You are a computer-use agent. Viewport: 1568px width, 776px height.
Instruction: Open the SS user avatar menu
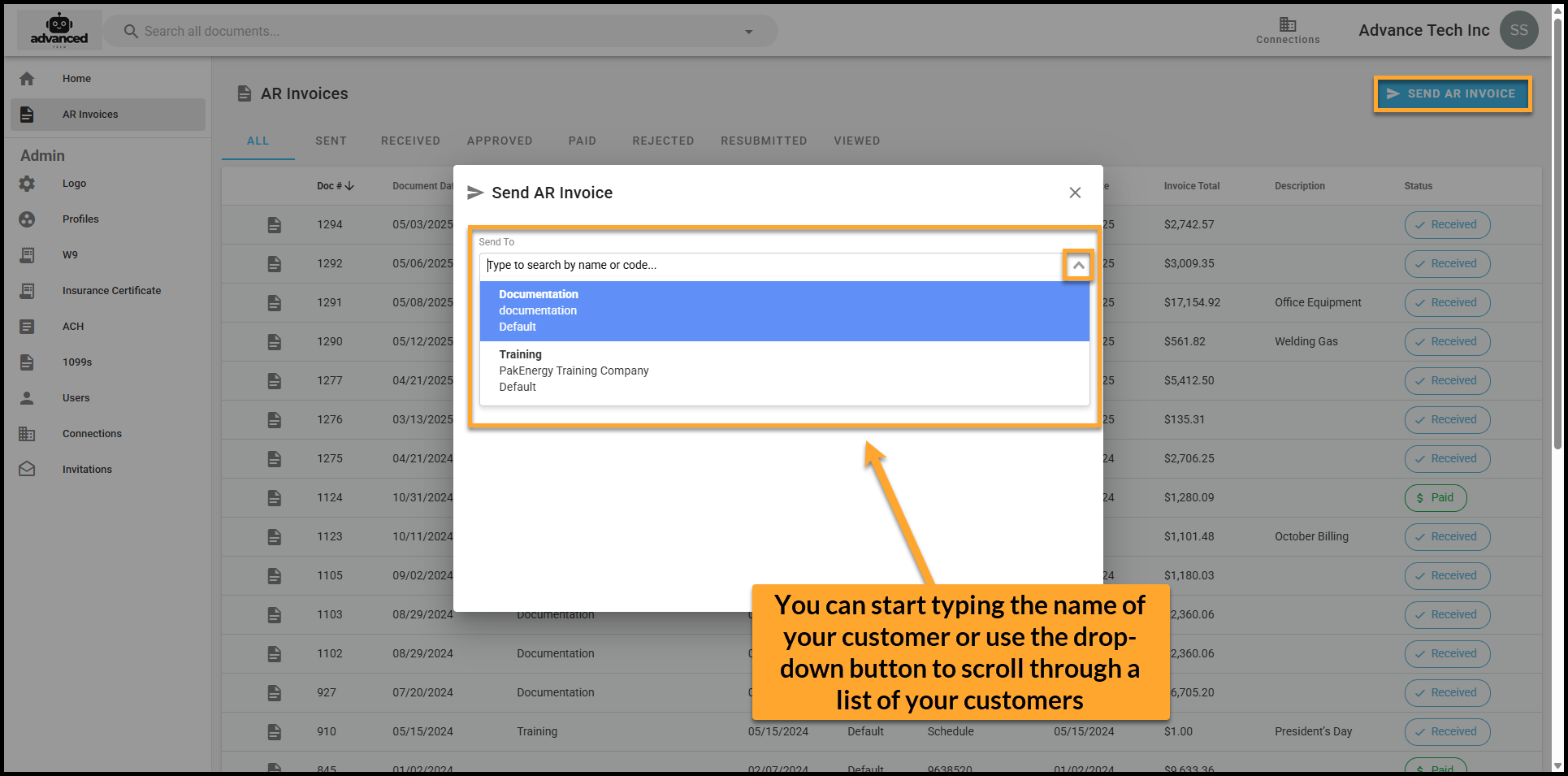point(1518,30)
